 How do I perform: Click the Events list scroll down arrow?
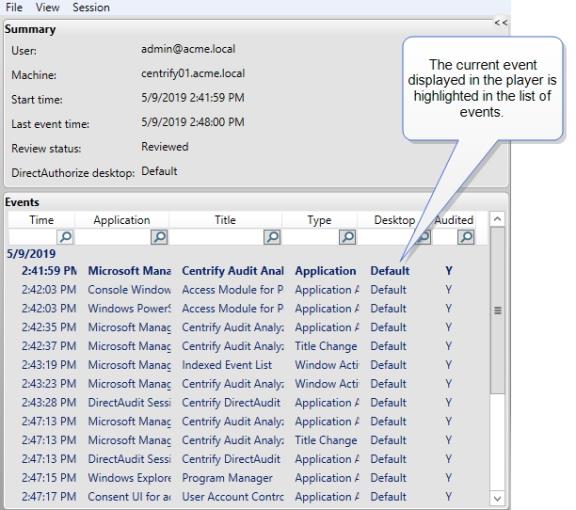497,499
